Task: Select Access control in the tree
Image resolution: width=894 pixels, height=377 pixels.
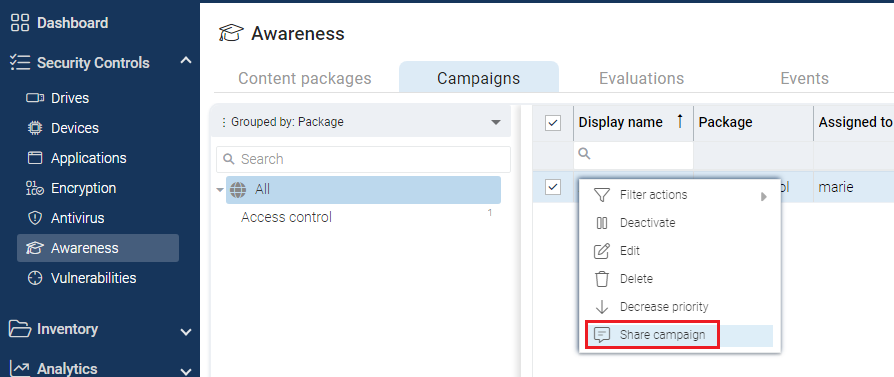Action: pos(286,217)
